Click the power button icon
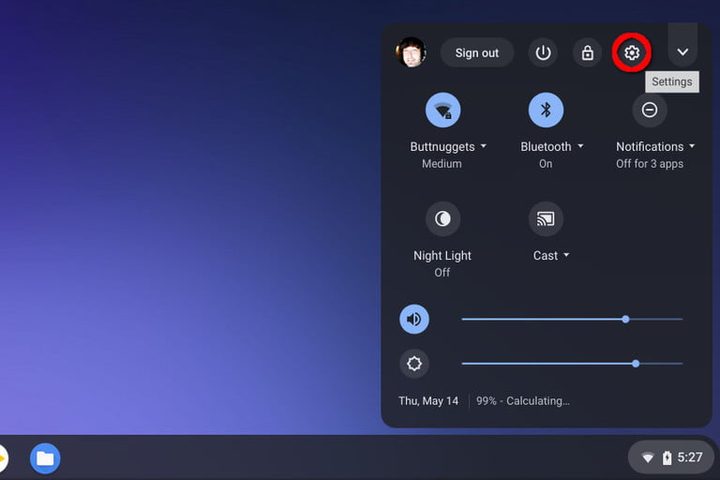 (x=543, y=53)
